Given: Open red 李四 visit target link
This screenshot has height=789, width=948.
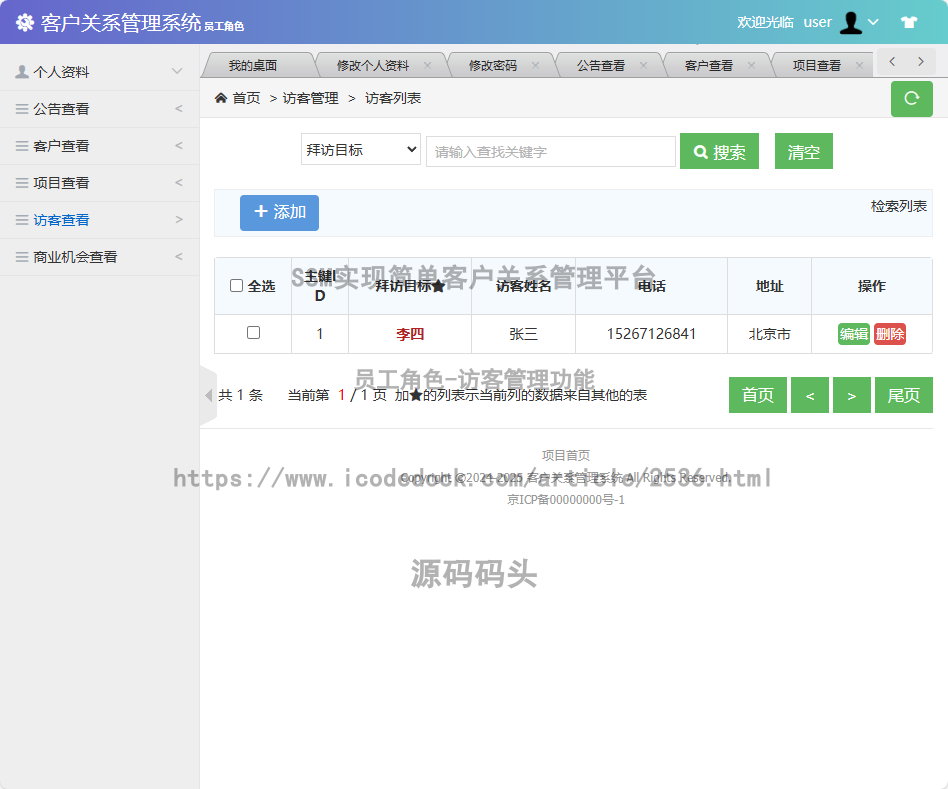Looking at the screenshot, I should point(410,334).
